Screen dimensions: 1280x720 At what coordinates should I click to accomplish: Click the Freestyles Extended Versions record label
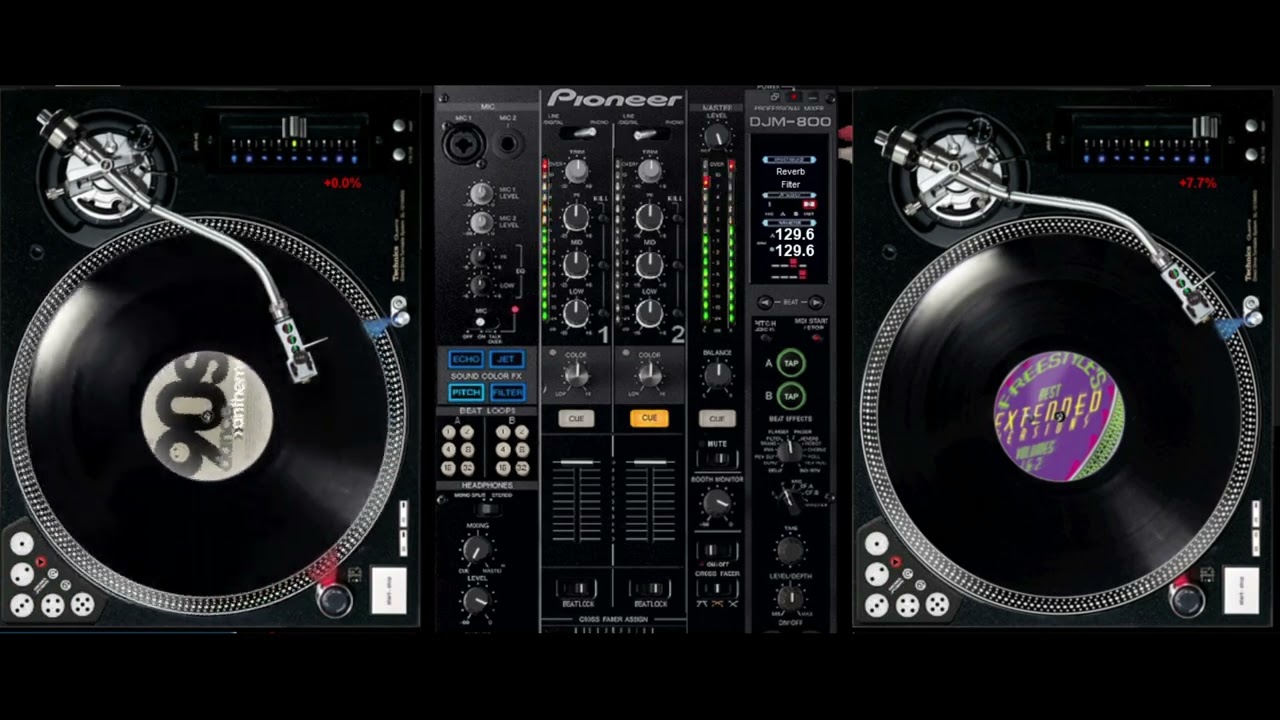point(1060,416)
